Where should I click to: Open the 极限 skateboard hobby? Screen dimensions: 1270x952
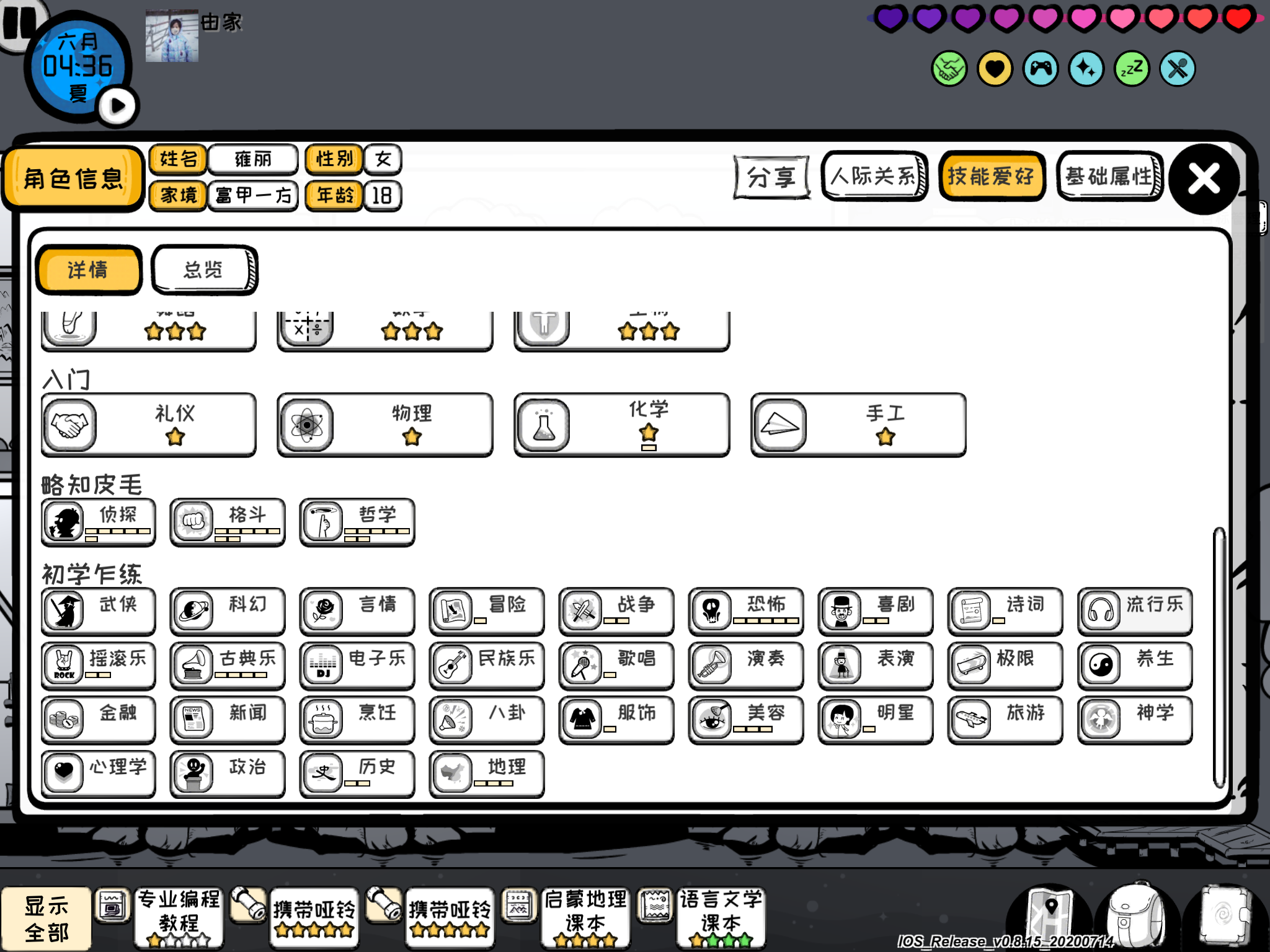(1005, 666)
